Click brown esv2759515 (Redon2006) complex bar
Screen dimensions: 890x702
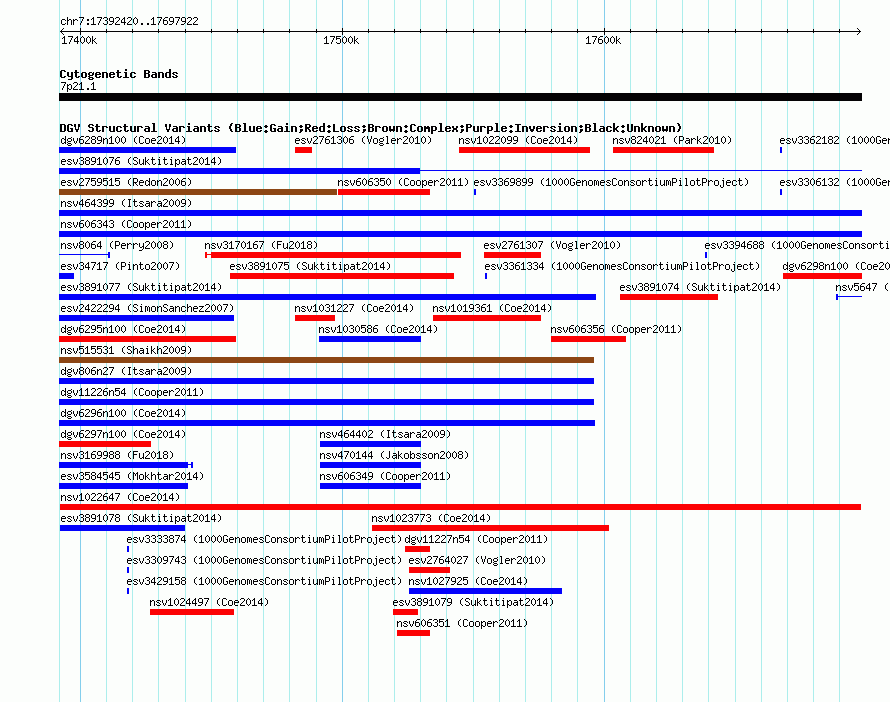tap(198, 192)
